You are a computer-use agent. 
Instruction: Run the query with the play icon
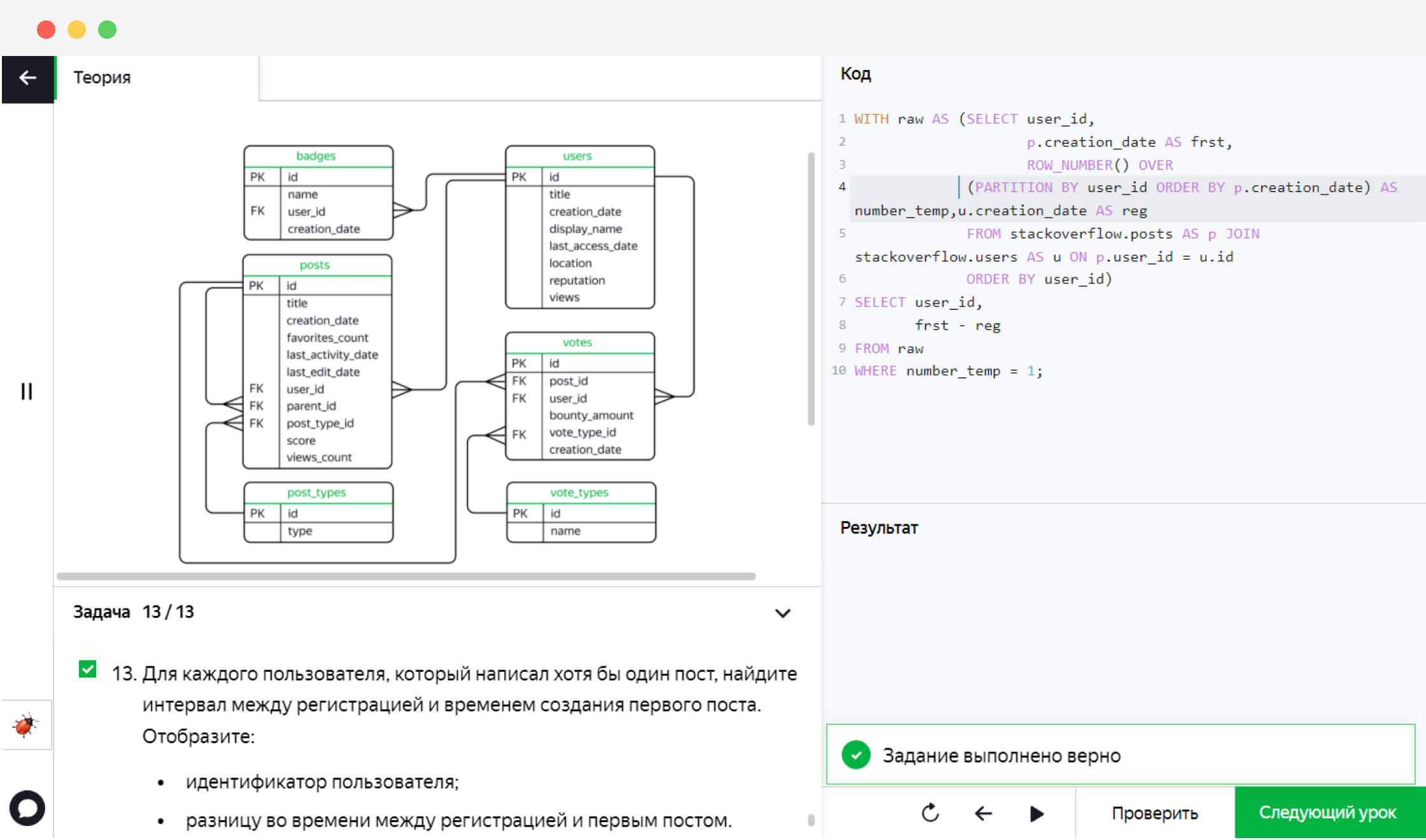(1036, 813)
